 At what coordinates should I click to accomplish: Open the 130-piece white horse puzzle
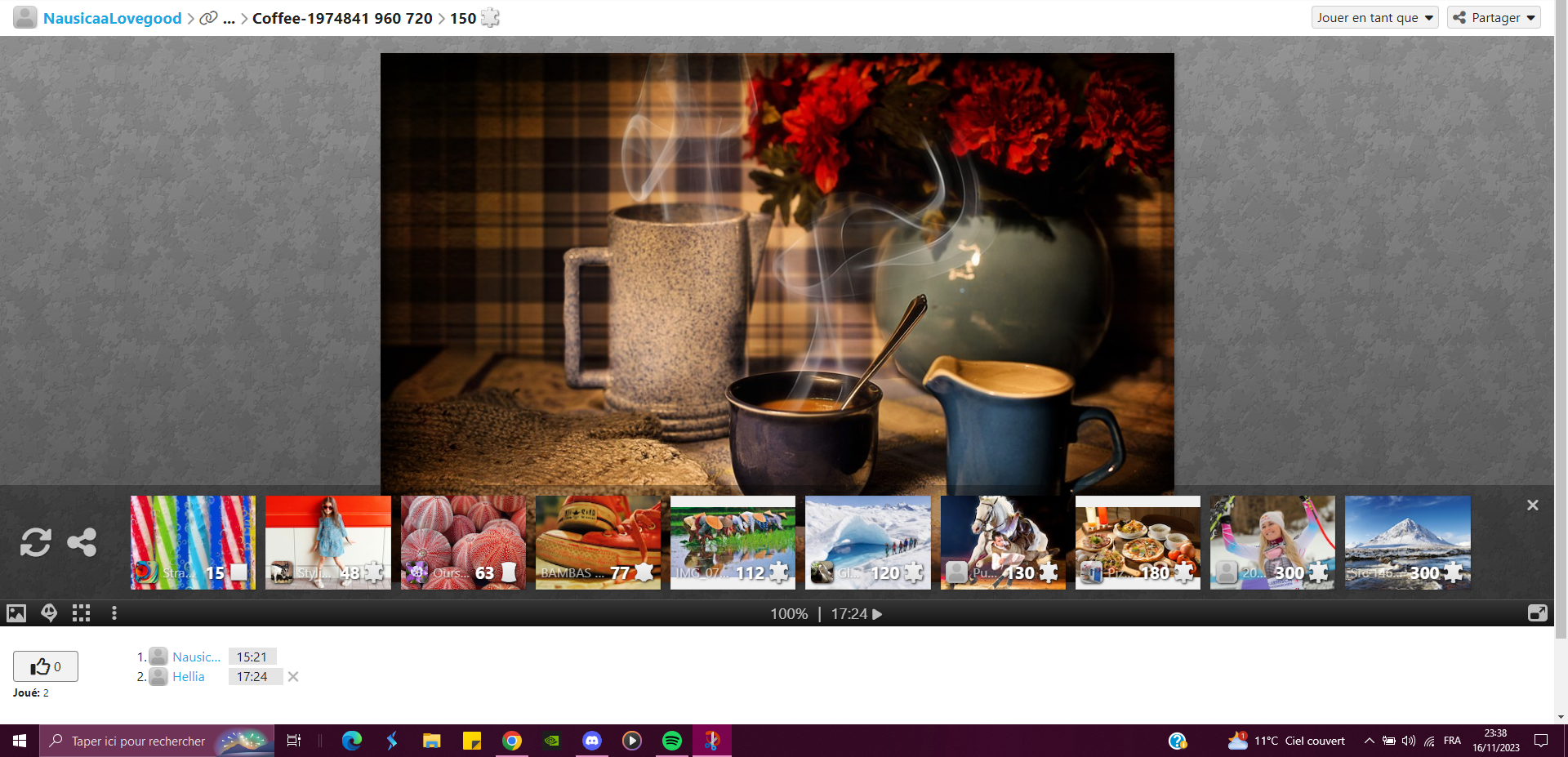(1003, 542)
